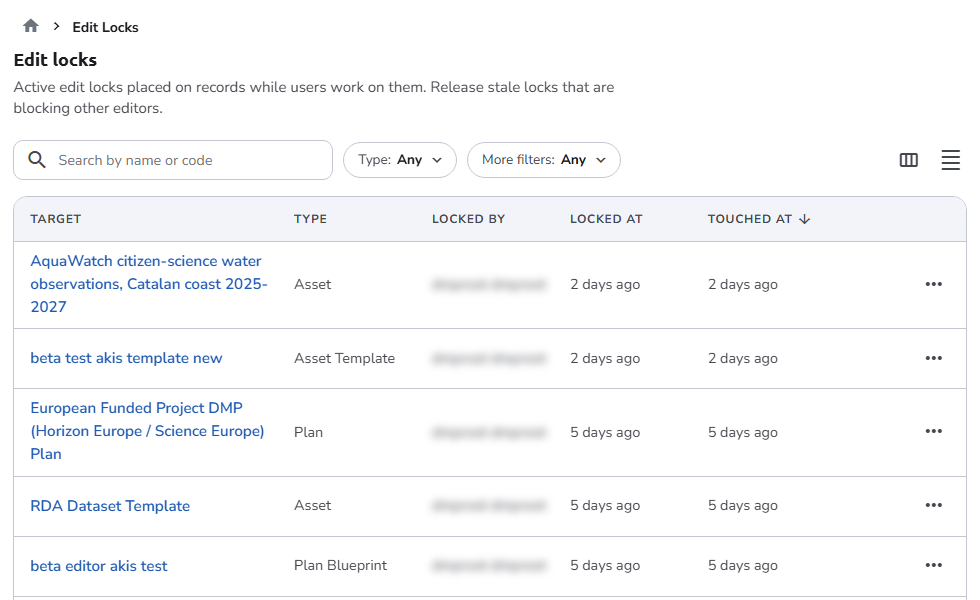This screenshot has width=980, height=600.
Task: Open actions menu for beta editor akis test row
Action: pos(933,565)
